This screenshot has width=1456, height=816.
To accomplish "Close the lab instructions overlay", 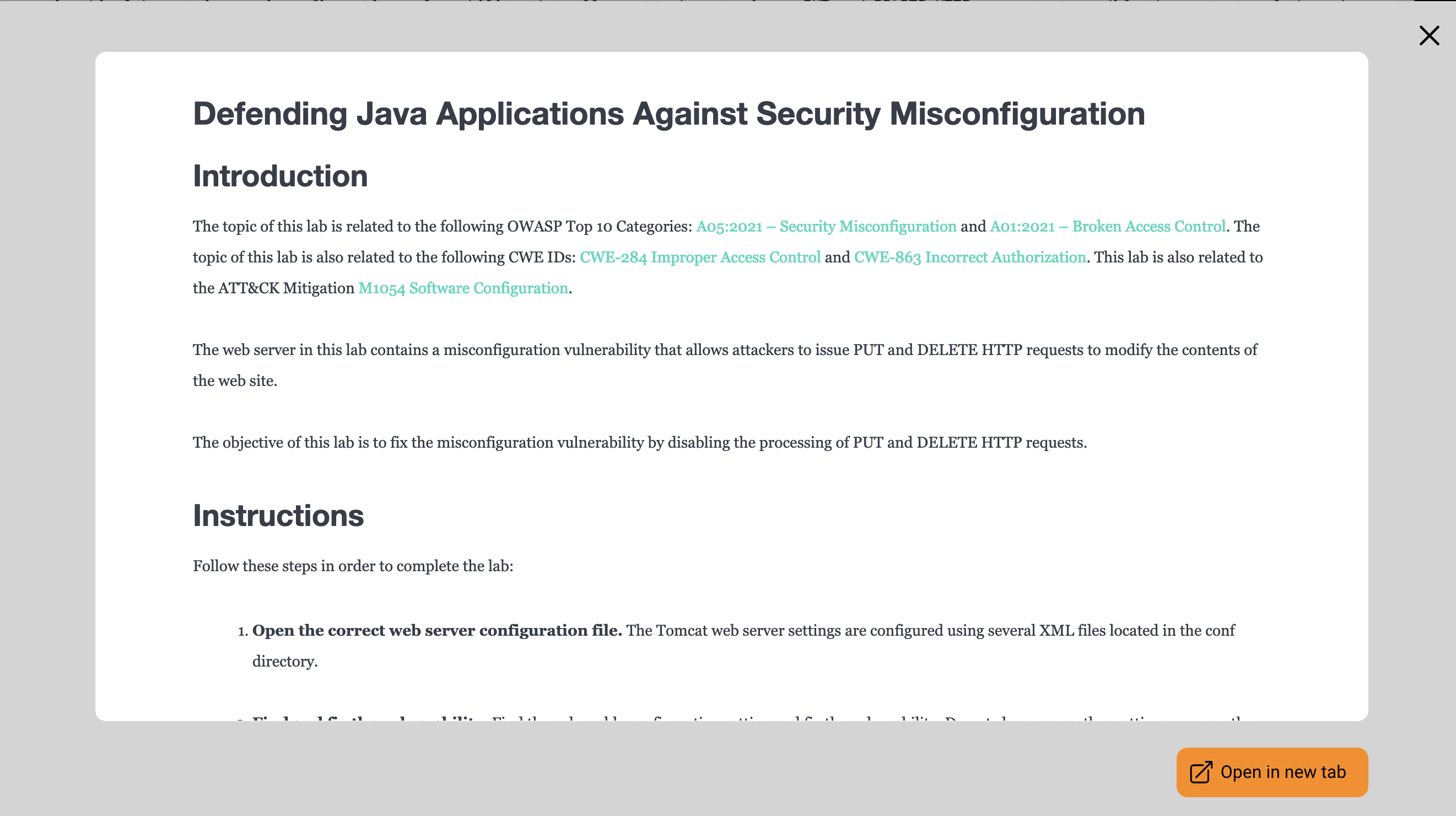I will 1429,36.
